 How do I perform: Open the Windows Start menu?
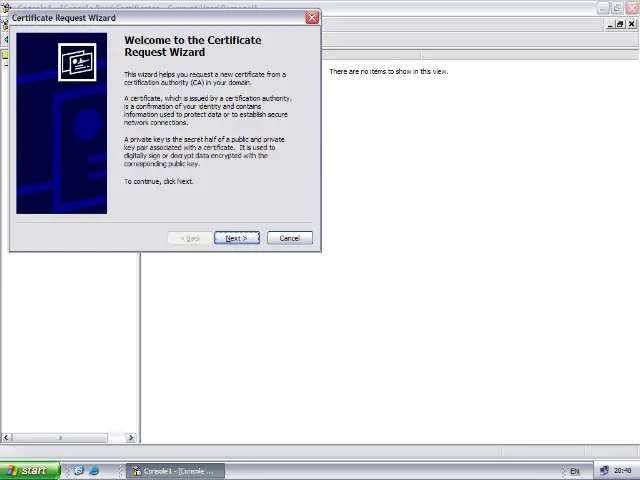click(x=30, y=471)
